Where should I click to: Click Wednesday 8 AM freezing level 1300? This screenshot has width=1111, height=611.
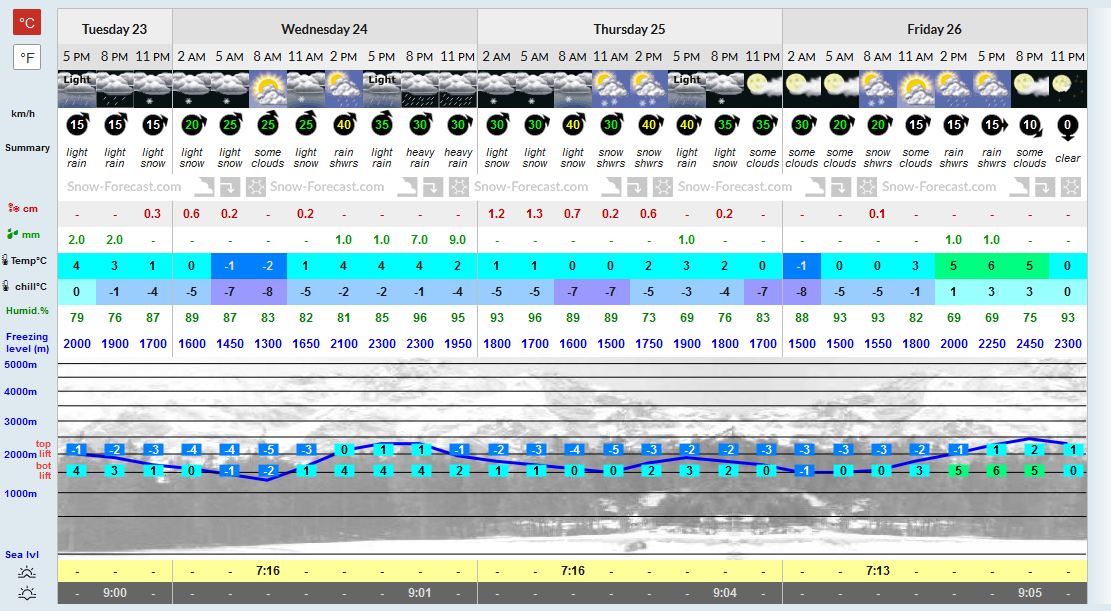click(x=268, y=344)
